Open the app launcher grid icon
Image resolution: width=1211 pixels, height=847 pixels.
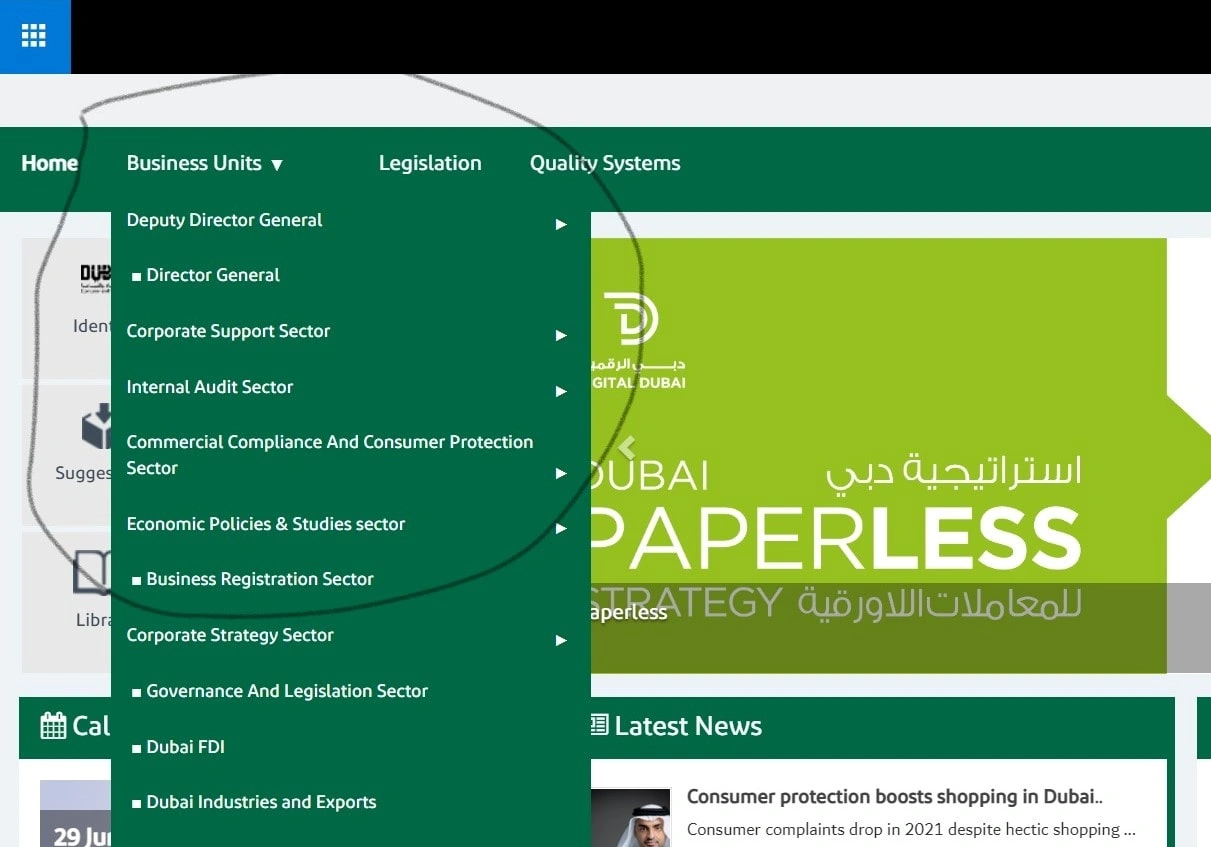coord(34,36)
